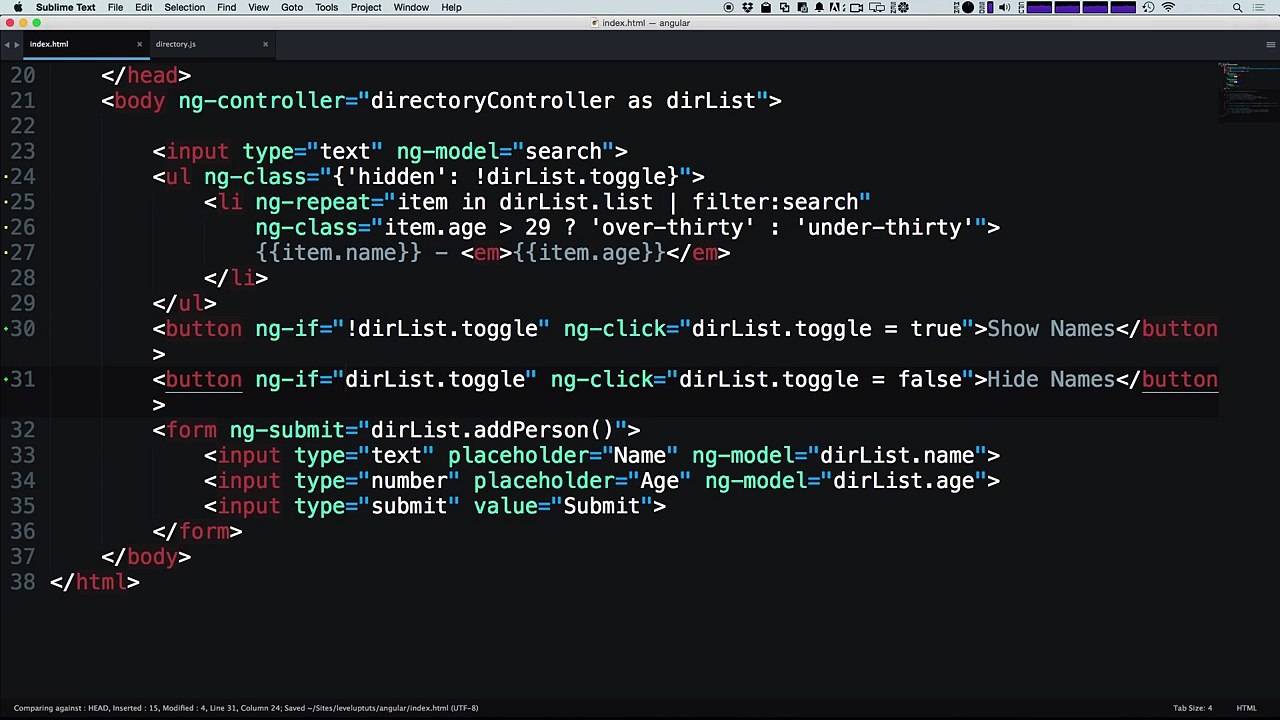Click the modified marker beside line 30
The width and height of the screenshot is (1280, 720).
(x=6, y=329)
